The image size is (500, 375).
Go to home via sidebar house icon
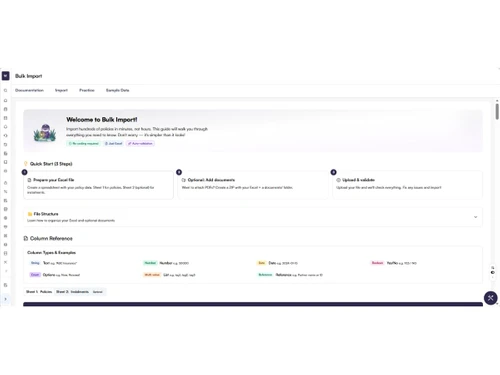[5, 100]
